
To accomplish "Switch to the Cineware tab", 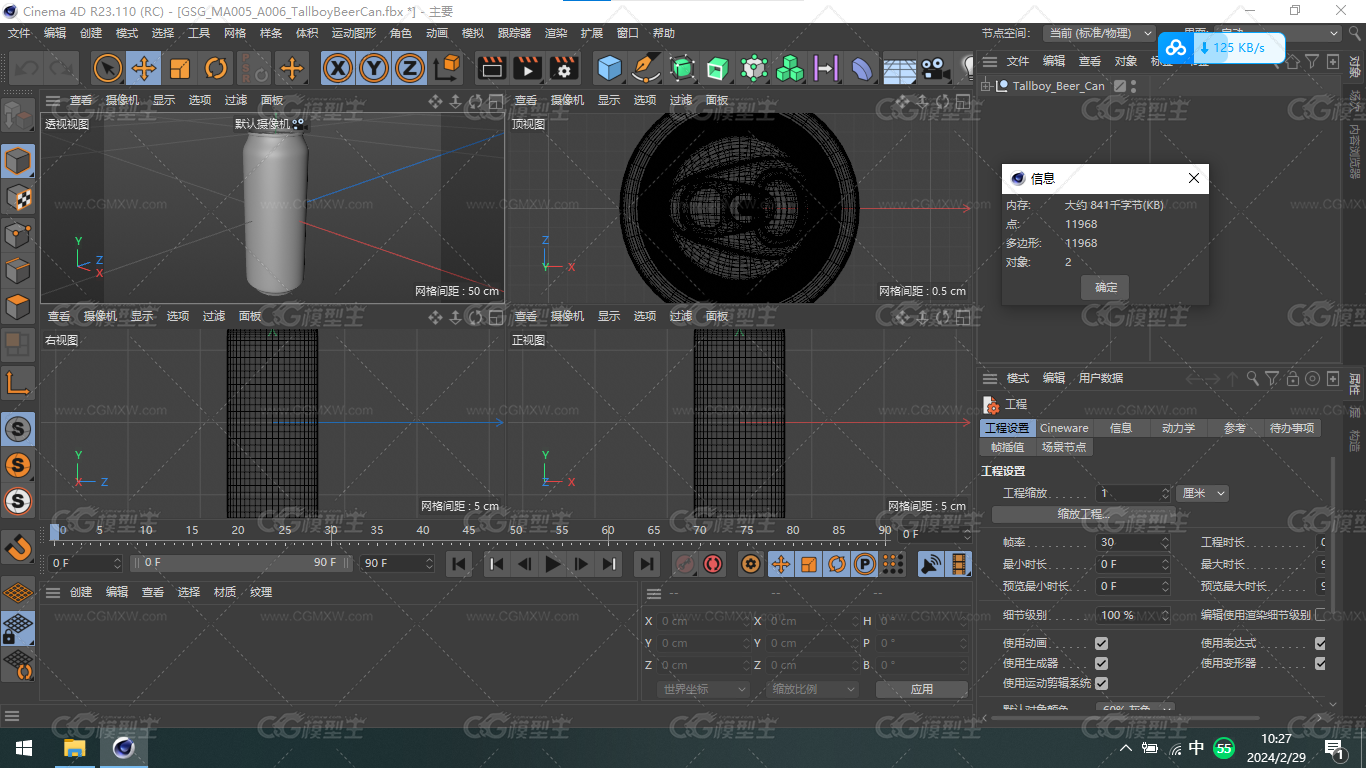I will coord(1064,428).
